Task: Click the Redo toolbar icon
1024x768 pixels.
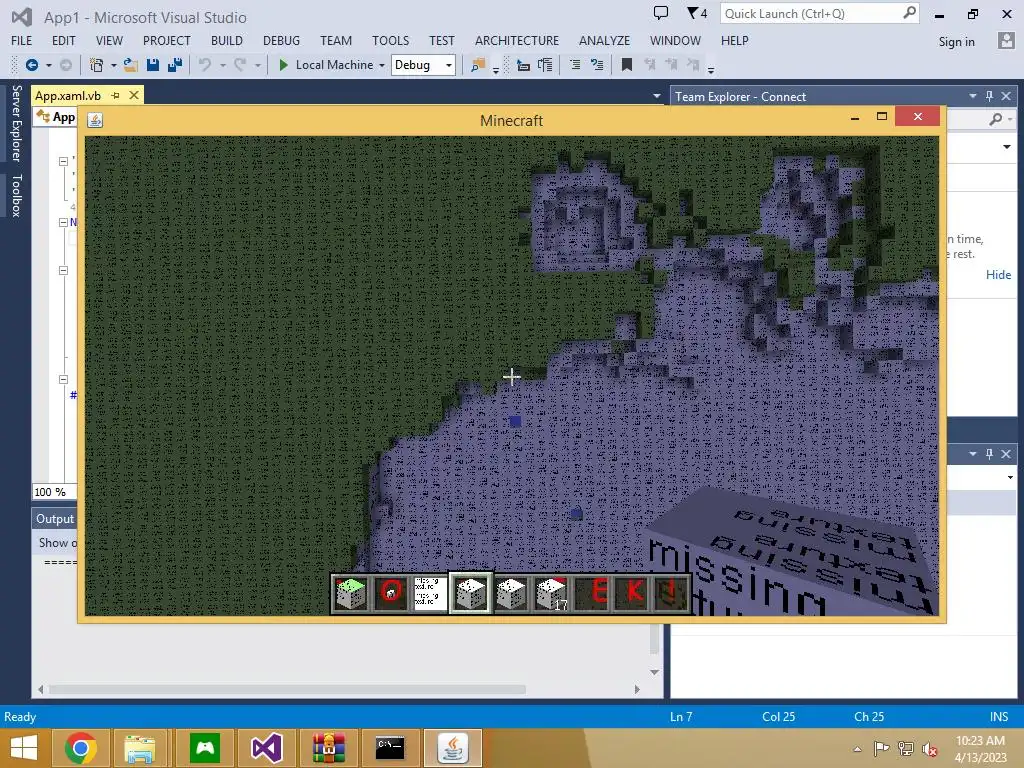Action: click(240, 65)
